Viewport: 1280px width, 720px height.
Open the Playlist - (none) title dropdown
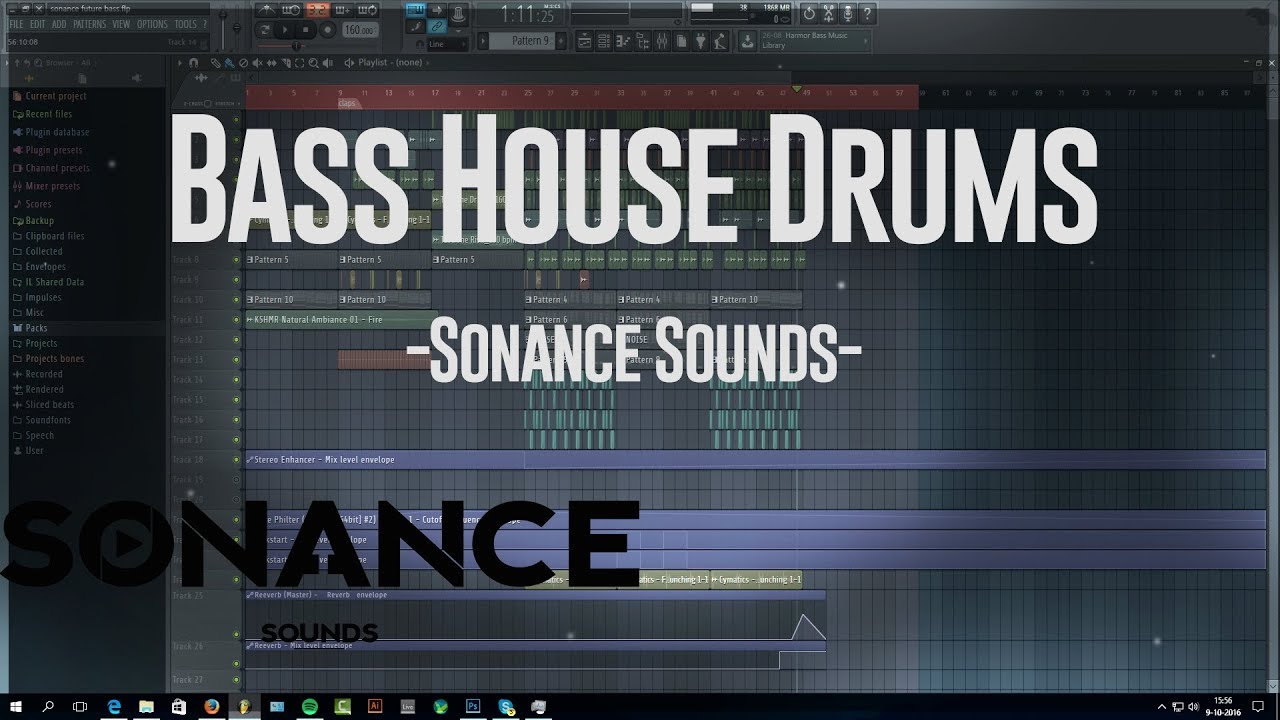point(390,63)
